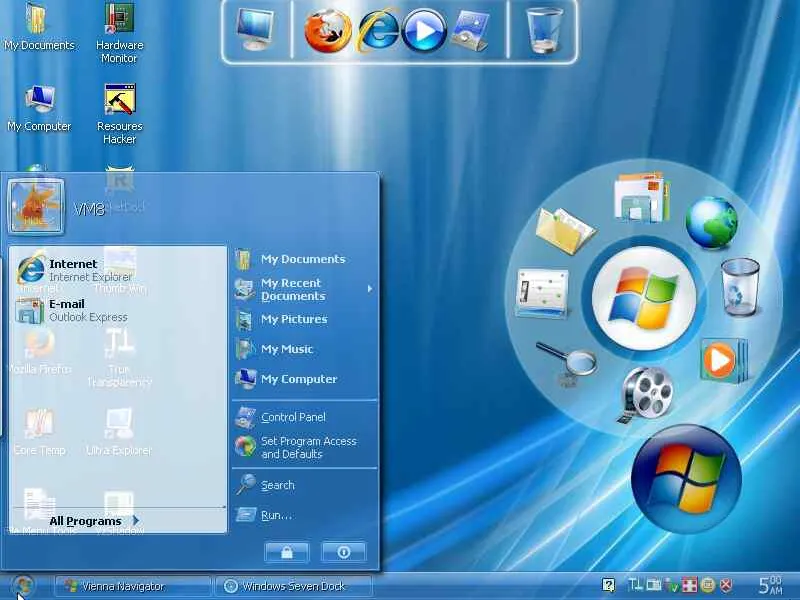This screenshot has width=800, height=600.
Task: Click the control panel icon in the navigator
Action: (542, 293)
